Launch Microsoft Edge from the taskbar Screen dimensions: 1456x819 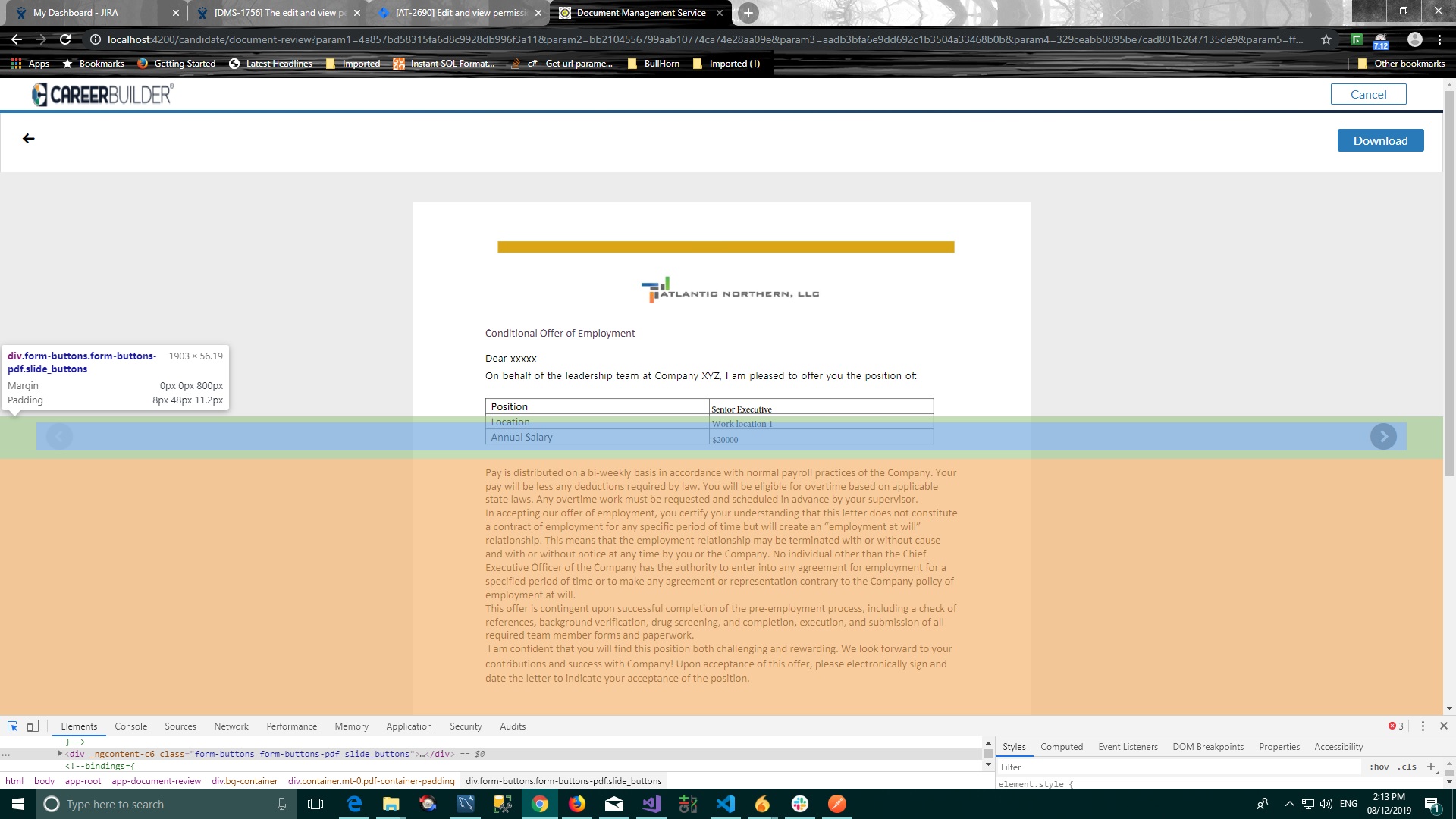click(x=354, y=804)
